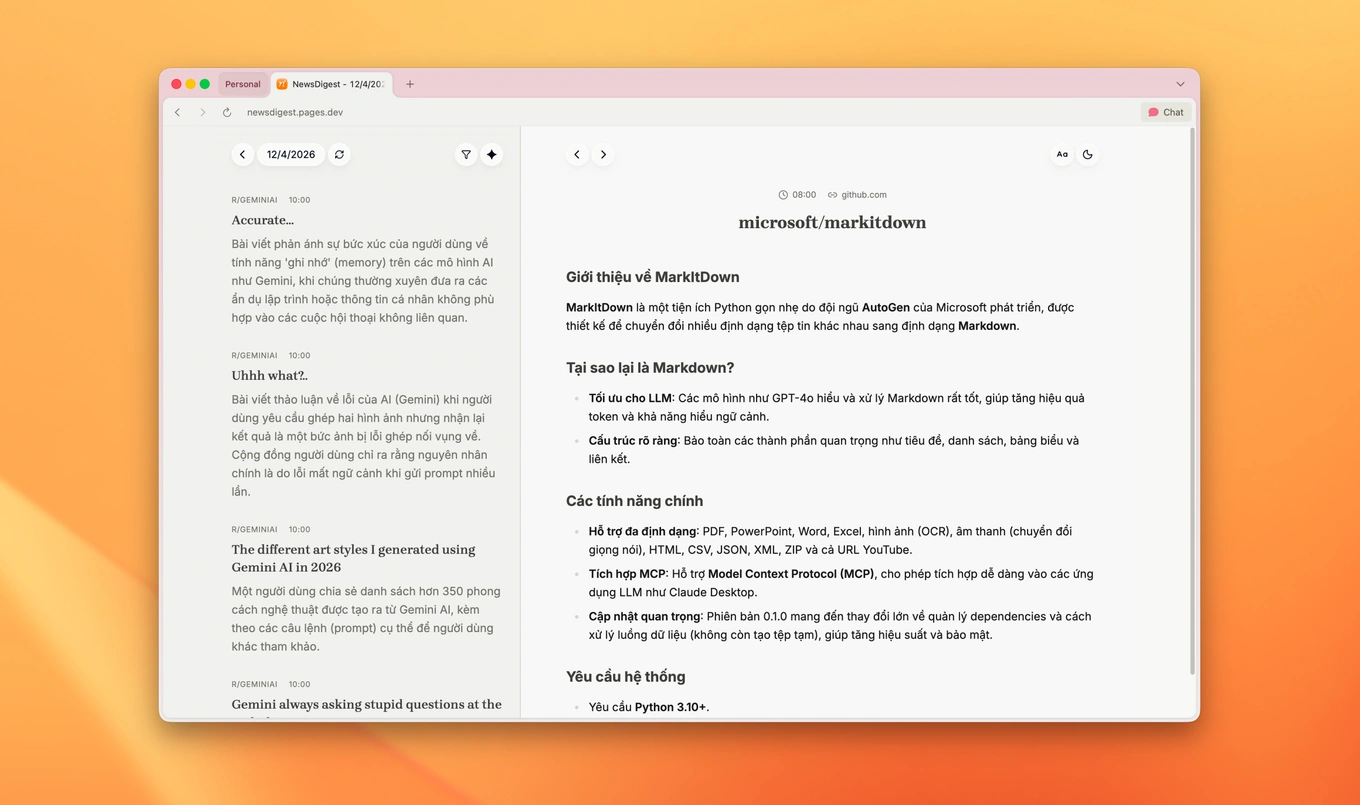The height and width of the screenshot is (805, 1360).
Task: Navigate forward in the browser
Action: (202, 113)
